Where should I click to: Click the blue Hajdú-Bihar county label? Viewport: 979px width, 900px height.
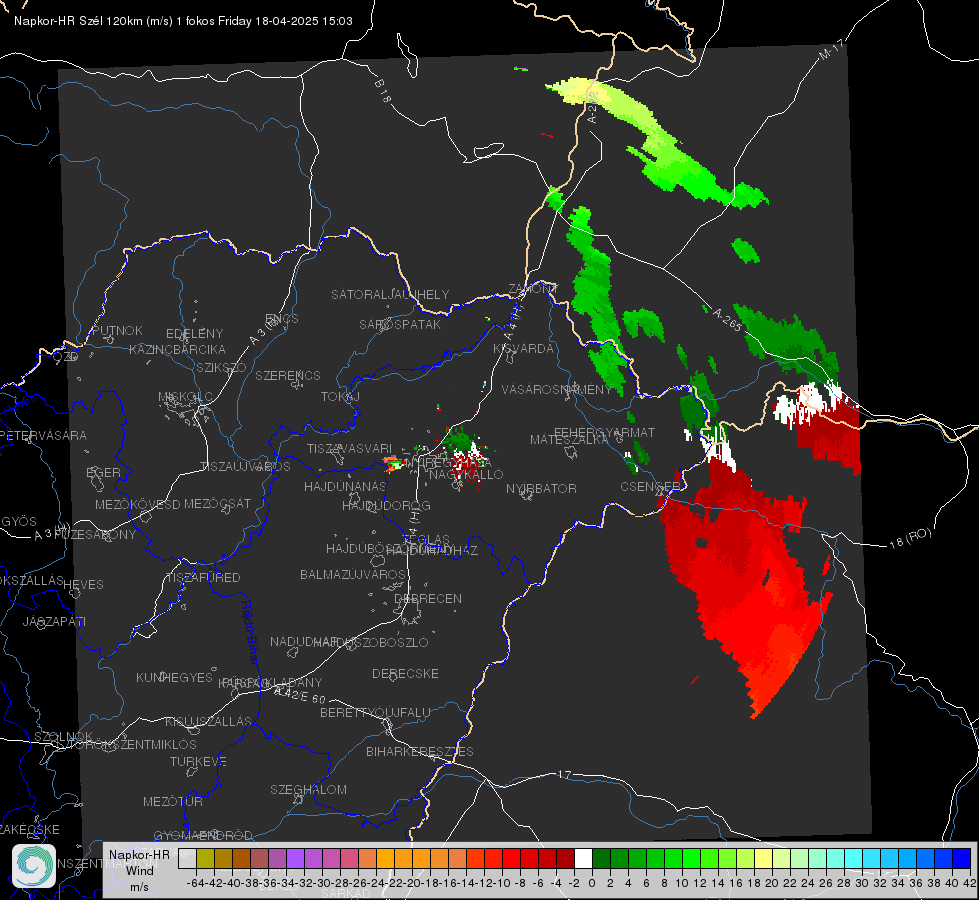click(x=250, y=632)
